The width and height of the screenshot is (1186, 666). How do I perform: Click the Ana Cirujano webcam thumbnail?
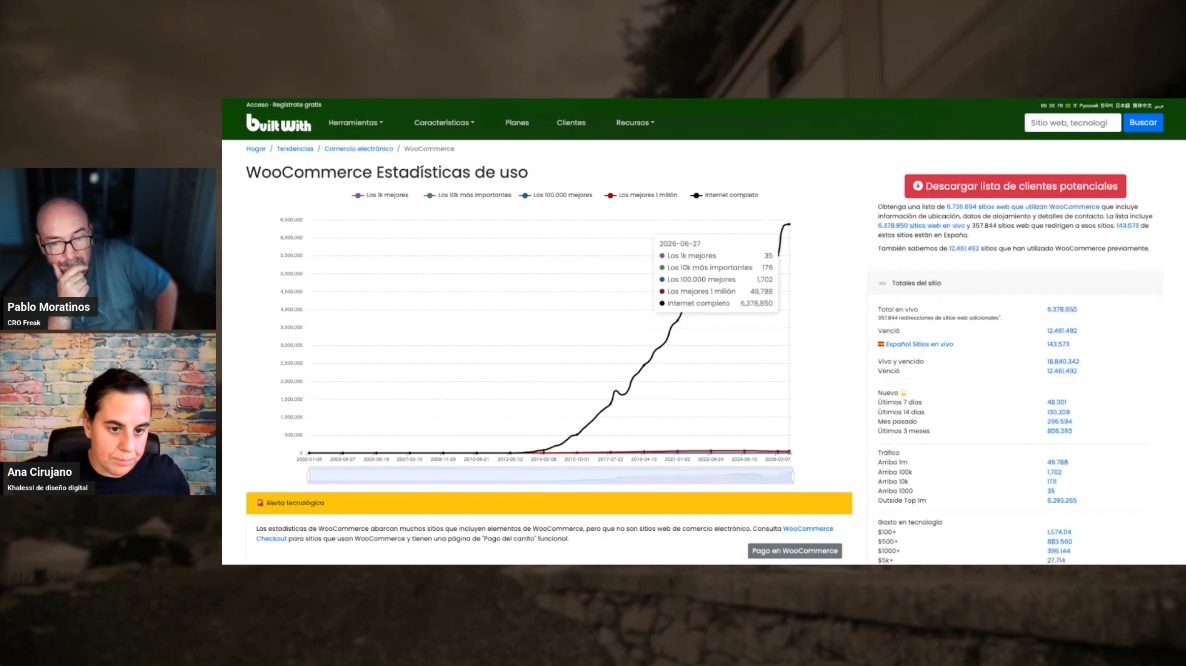[108, 414]
